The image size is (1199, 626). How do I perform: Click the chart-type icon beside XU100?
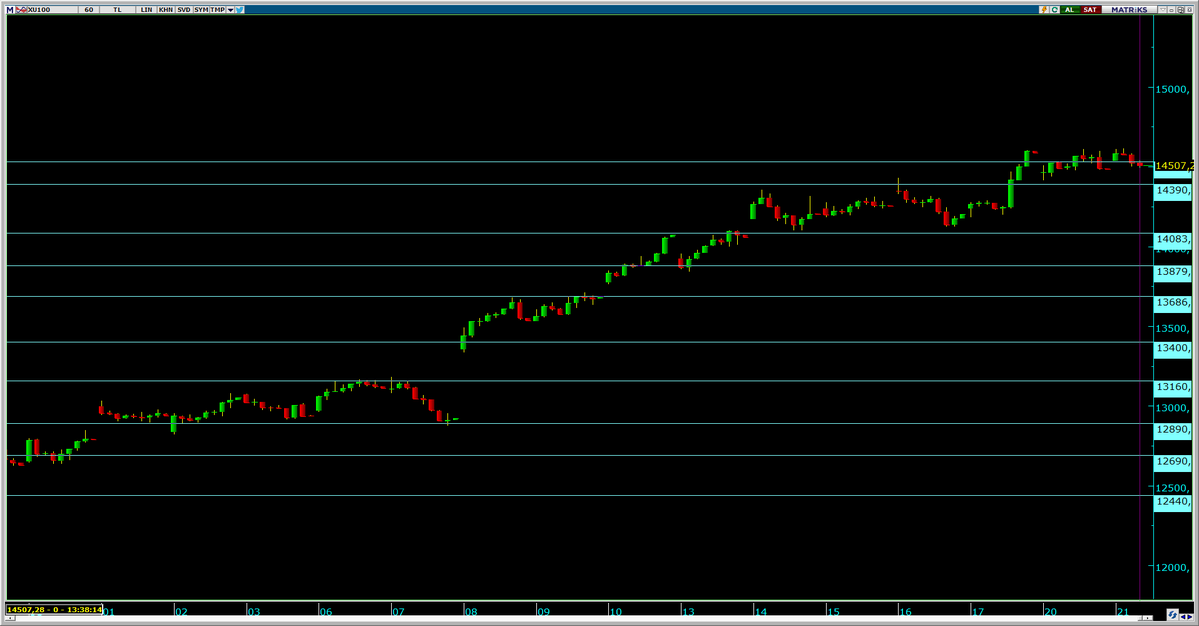click(x=21, y=10)
